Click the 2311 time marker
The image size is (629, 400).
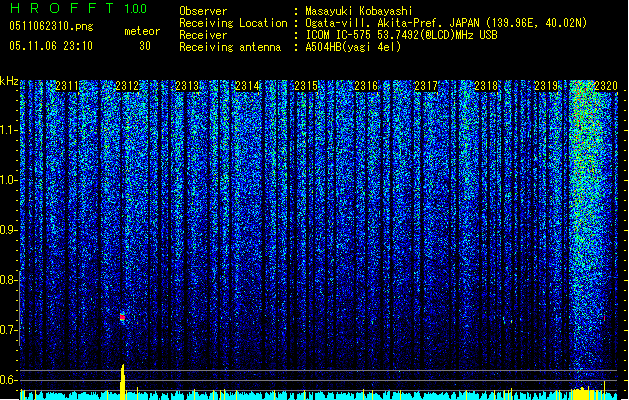[x=67, y=86]
